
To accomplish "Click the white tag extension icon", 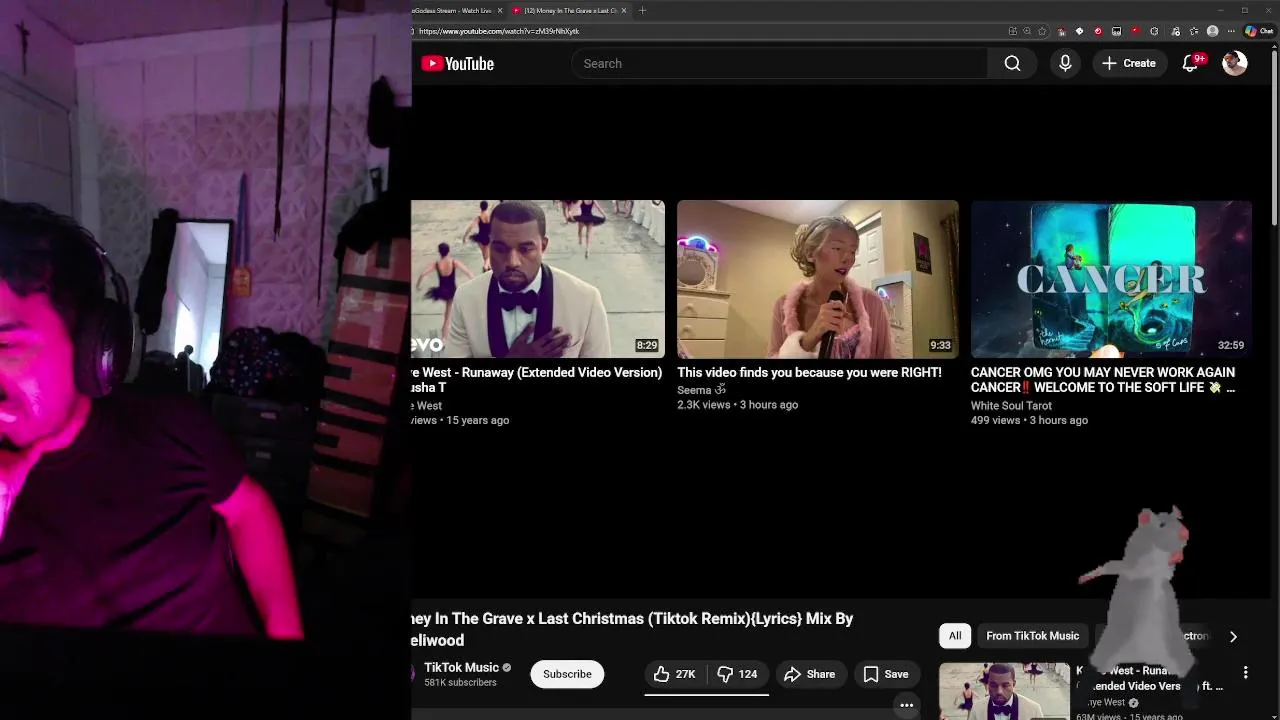I will click(x=1079, y=31).
